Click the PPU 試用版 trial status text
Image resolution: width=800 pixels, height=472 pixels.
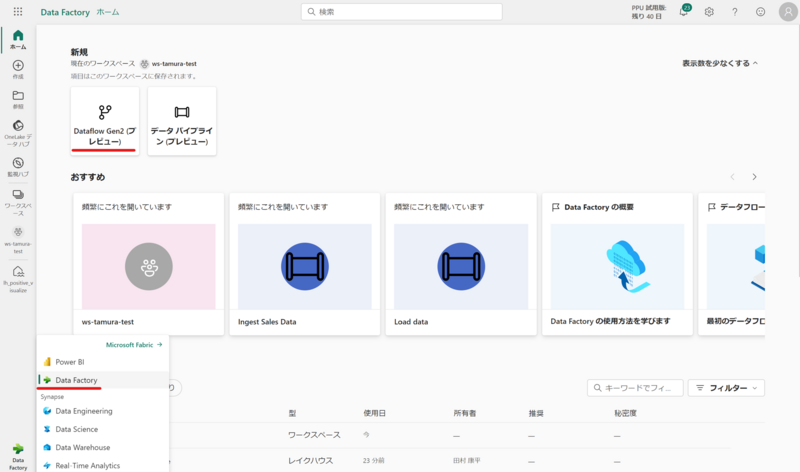[648, 12]
